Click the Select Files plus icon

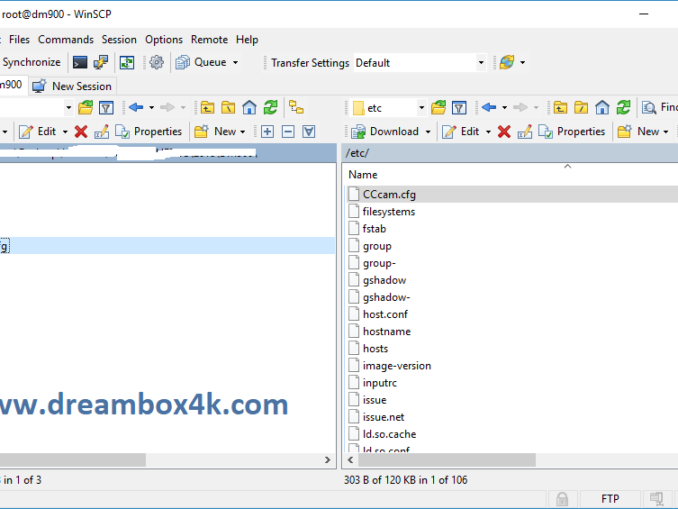[267, 131]
